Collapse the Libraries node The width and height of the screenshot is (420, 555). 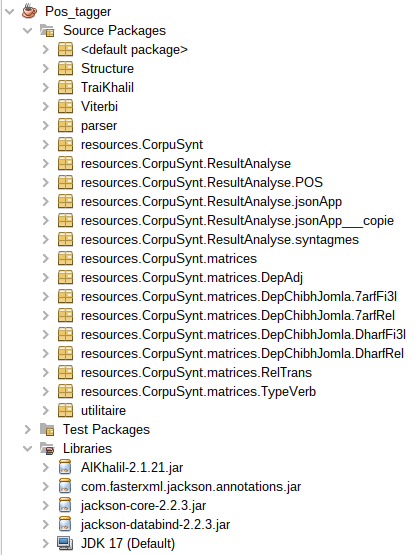28,448
